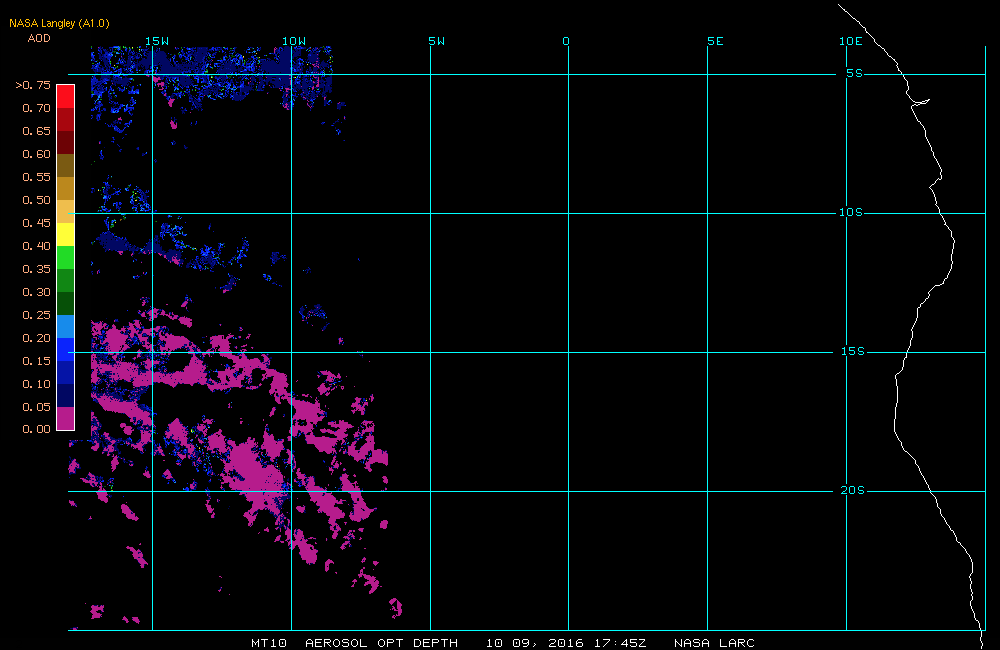Click the 0 longitude label

(x=566, y=41)
